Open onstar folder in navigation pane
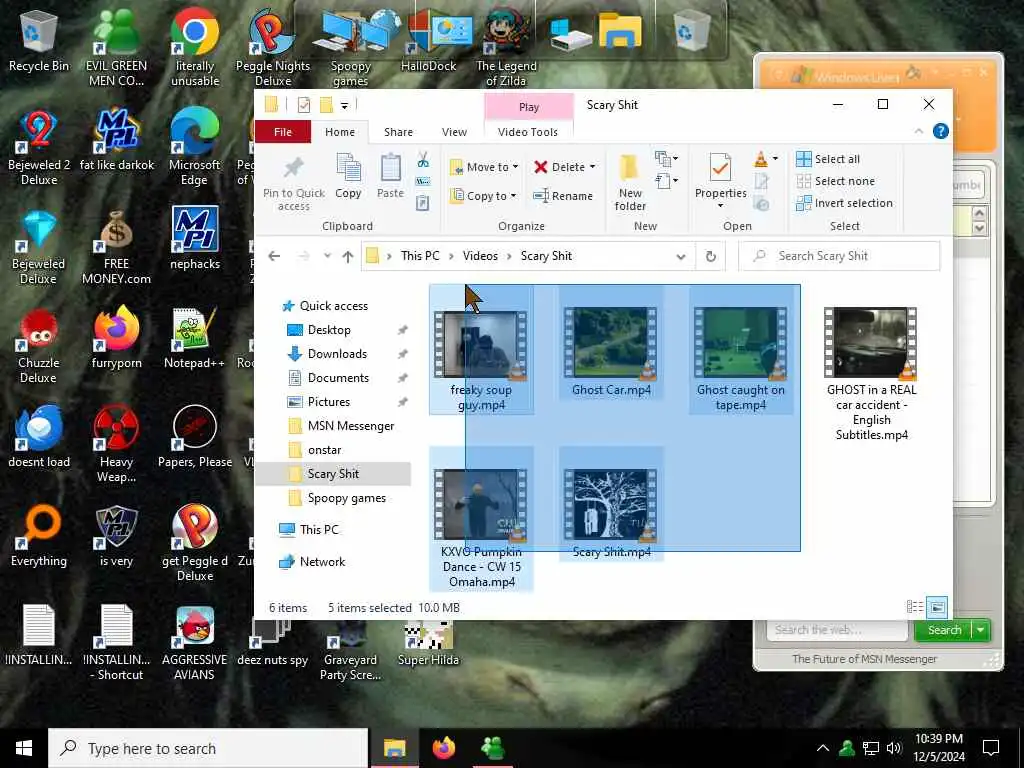Viewport: 1024px width, 768px height. click(x=325, y=450)
